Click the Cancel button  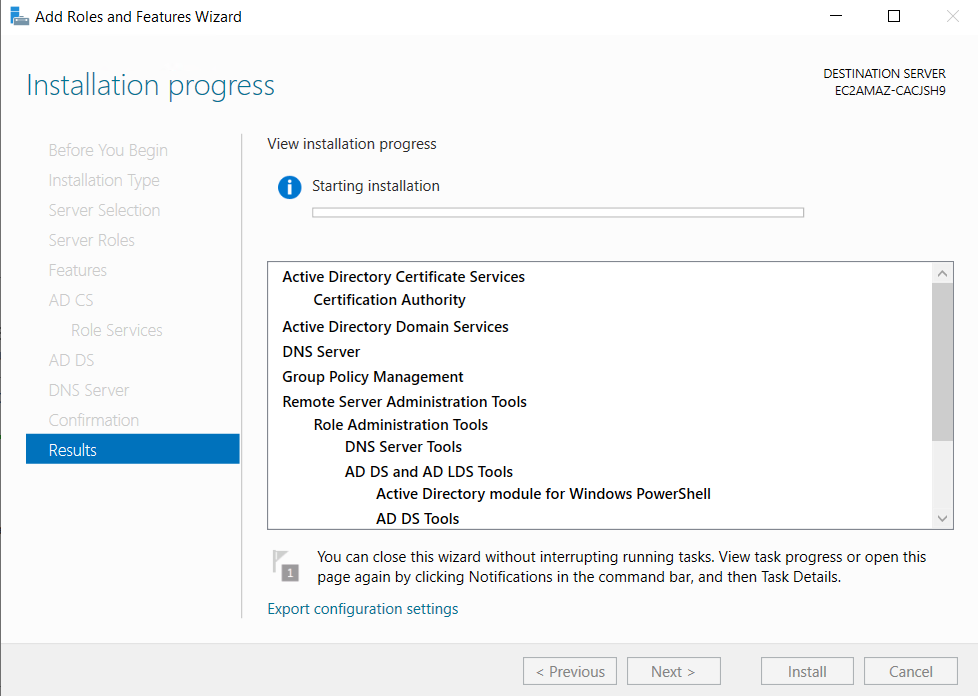pyautogui.click(x=911, y=671)
